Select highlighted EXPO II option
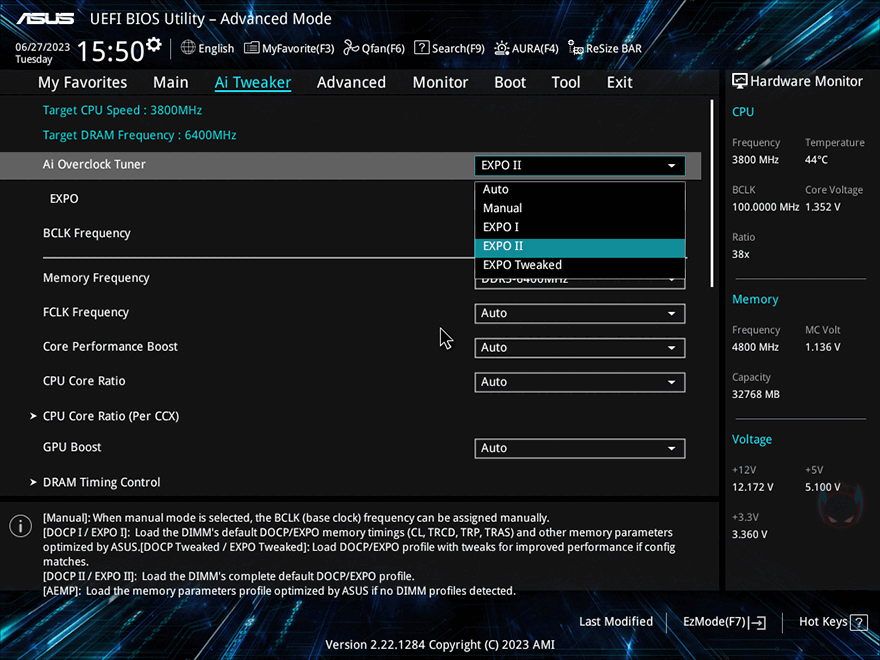Screen dimensions: 880x660 pyautogui.click(x=580, y=246)
